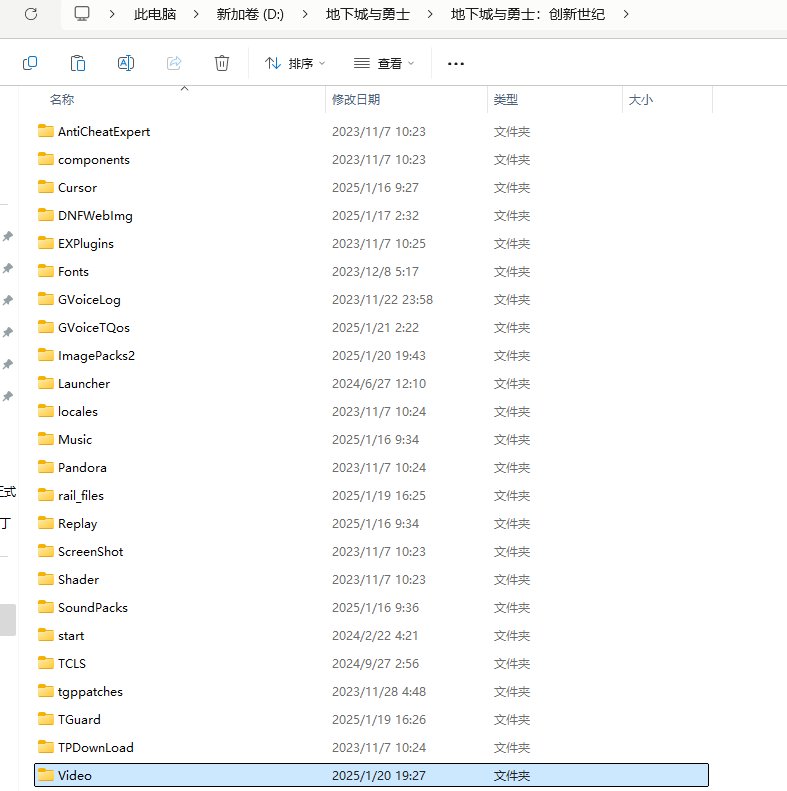Viewport: 787px width, 791px height.
Task: Select the Music folder icon
Action: (46, 439)
